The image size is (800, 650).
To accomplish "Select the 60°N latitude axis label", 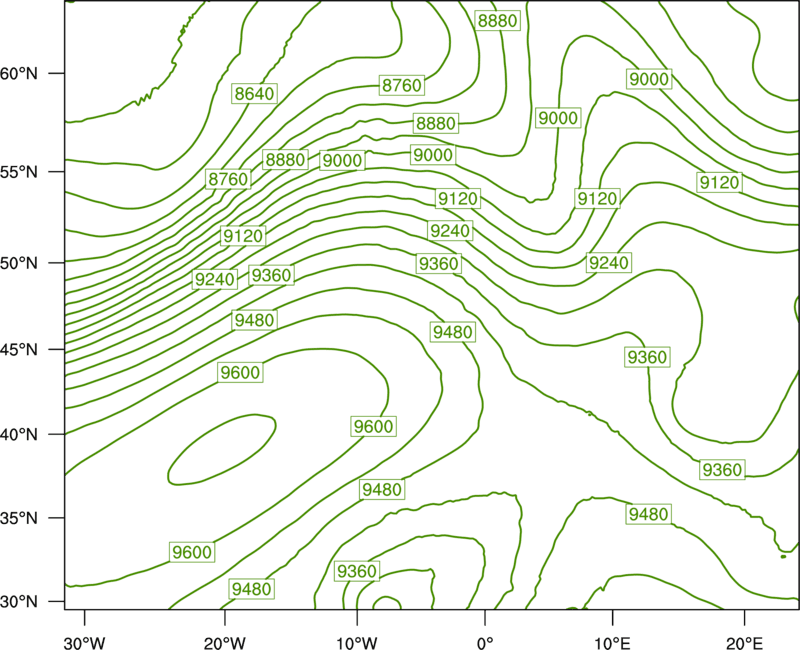I will 19,73.
